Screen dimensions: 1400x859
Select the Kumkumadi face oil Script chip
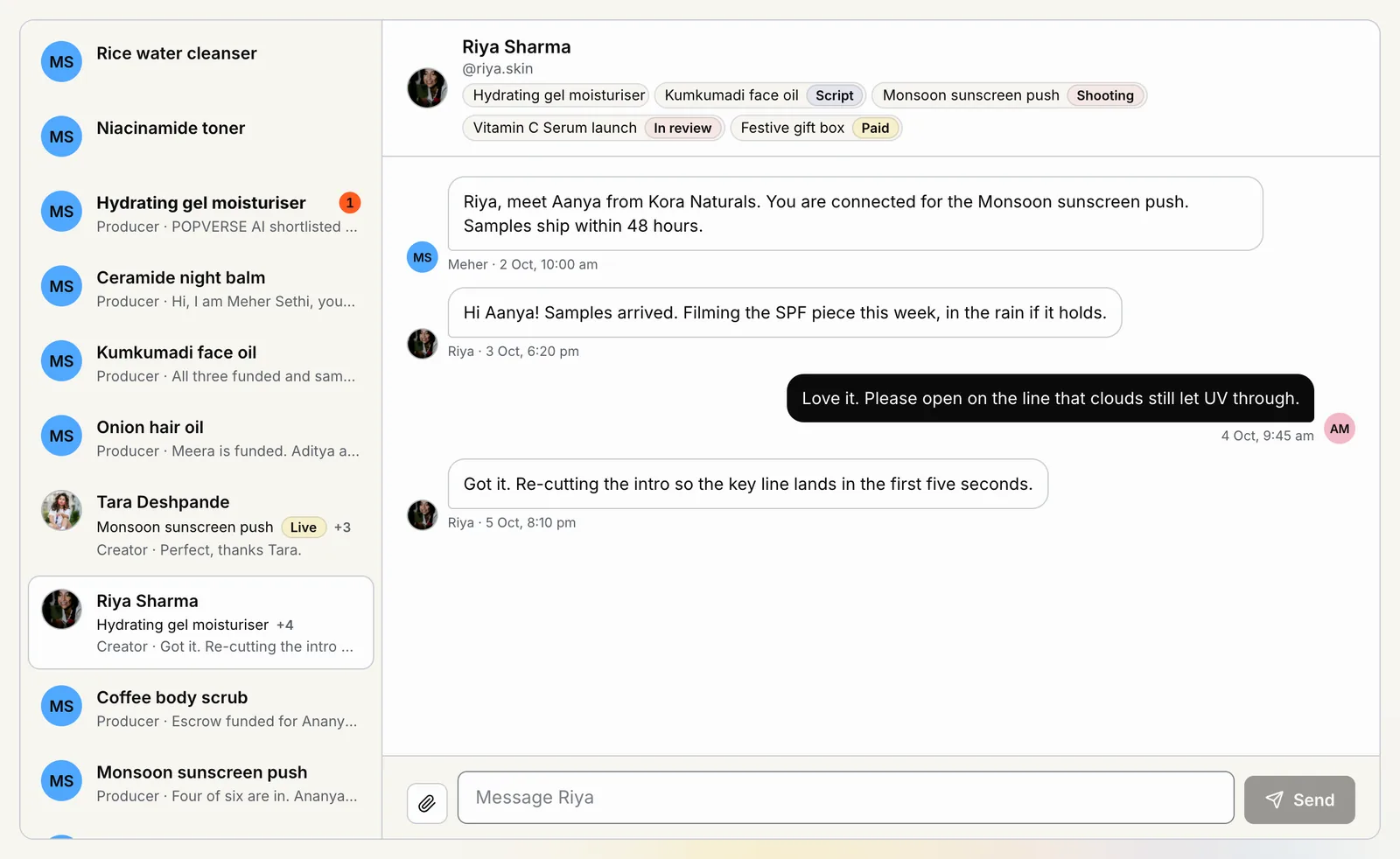point(760,95)
